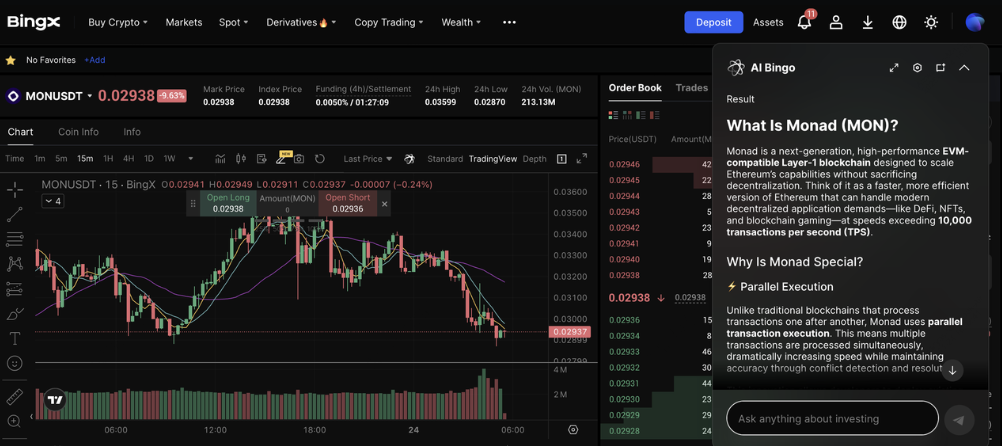1002x446 pixels.
Task: Click the download app icon
Action: 867,22
